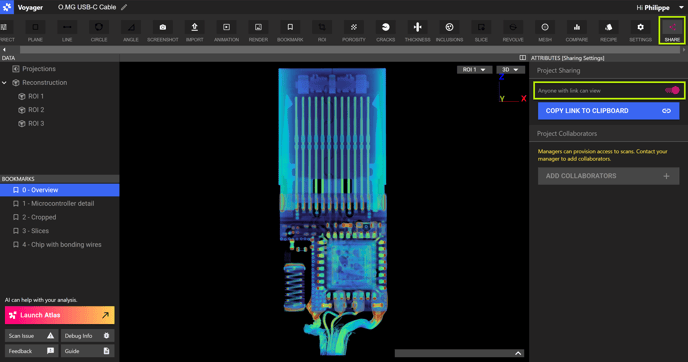Open the Share panel icon

[x=672, y=31]
